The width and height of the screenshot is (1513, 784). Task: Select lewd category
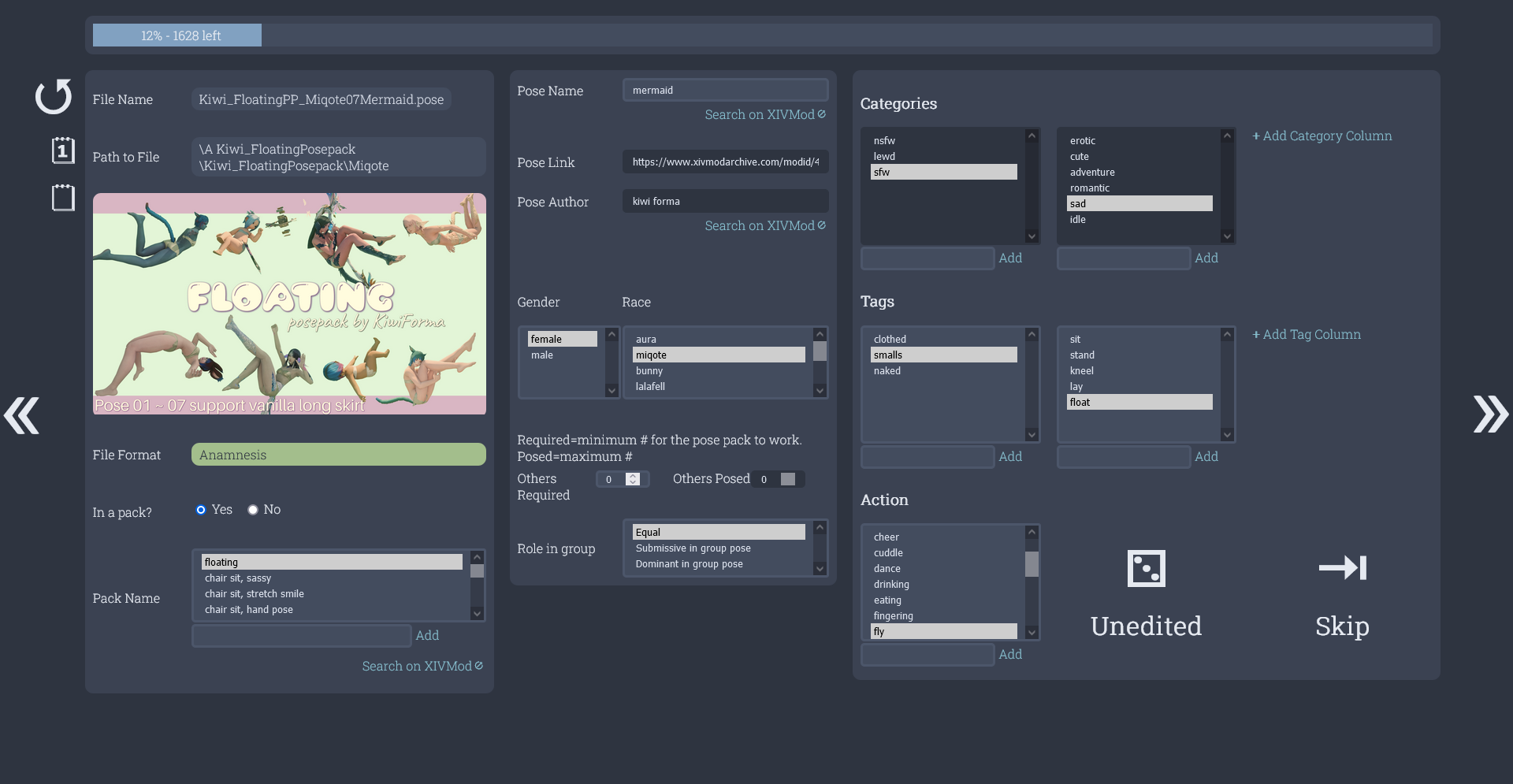(x=944, y=156)
